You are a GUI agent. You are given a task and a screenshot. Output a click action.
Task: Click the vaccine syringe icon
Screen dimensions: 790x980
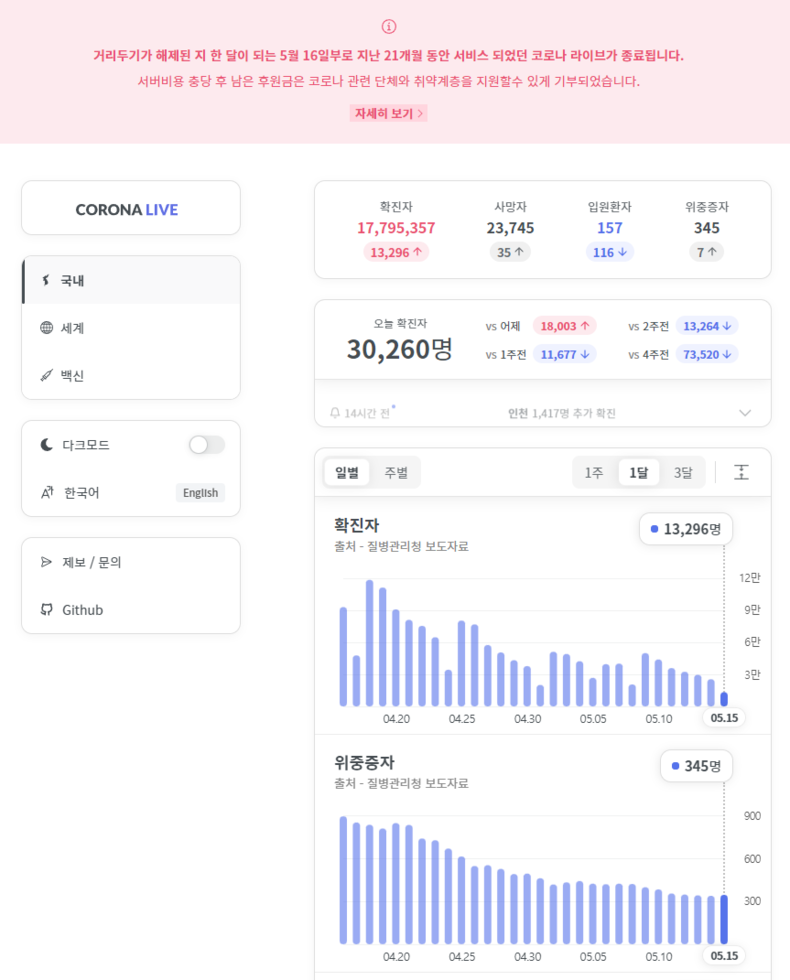point(46,376)
